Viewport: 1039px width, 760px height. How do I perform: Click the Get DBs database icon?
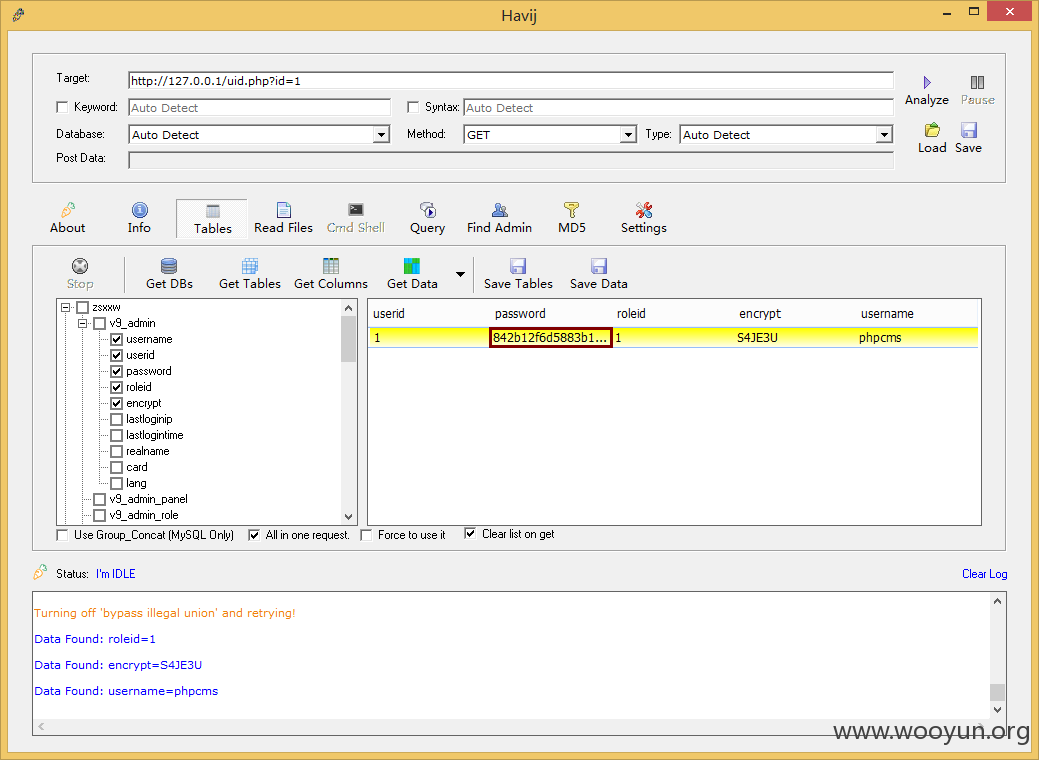[169, 266]
